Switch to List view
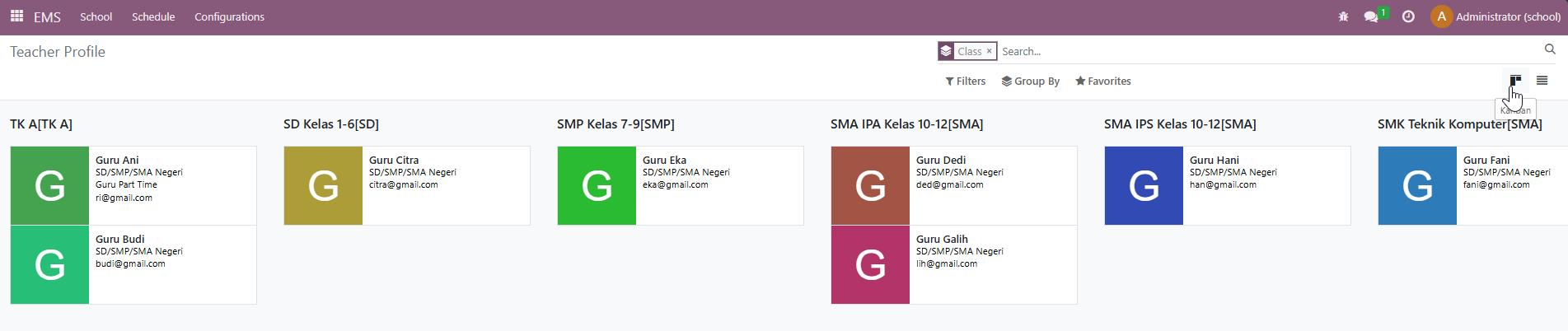Image resolution: width=1568 pixels, height=331 pixels. 1542,81
